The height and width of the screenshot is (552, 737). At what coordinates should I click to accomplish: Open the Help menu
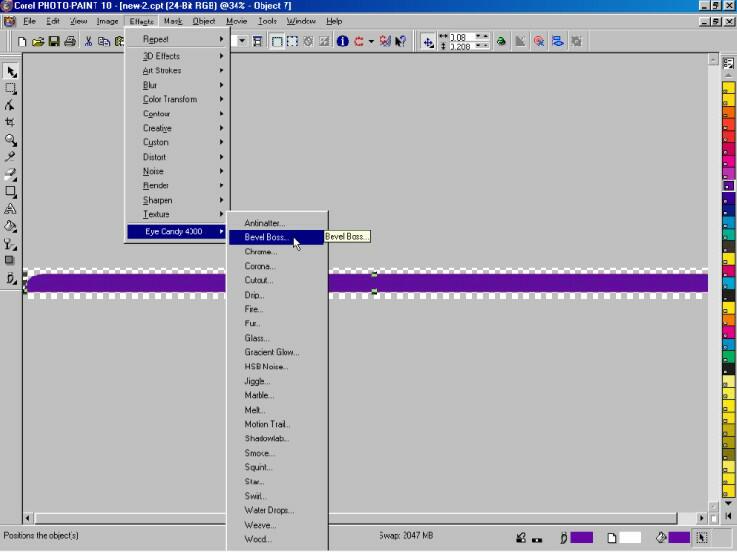point(334,21)
